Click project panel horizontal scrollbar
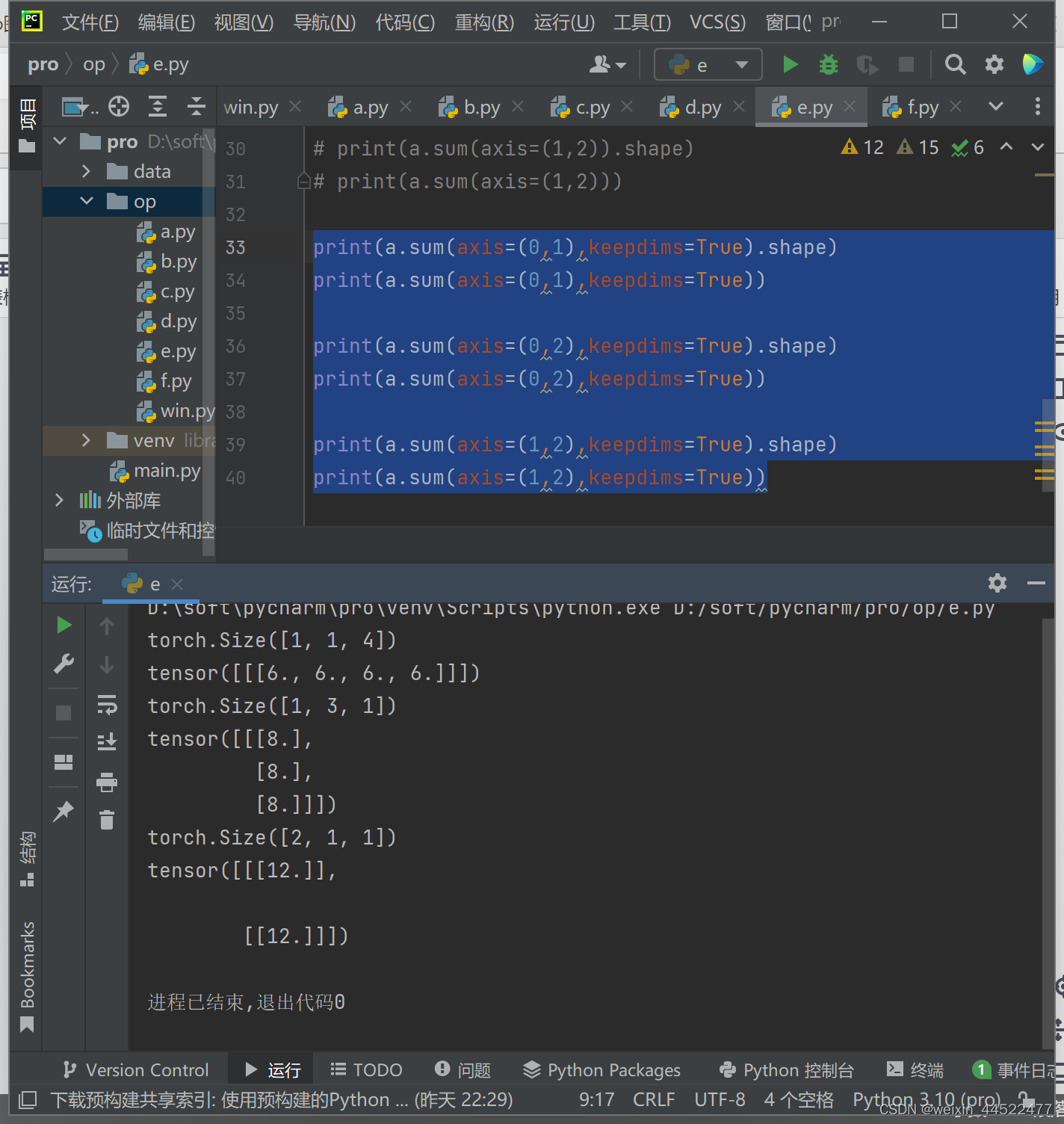The height and width of the screenshot is (1124, 1064). (x=86, y=555)
